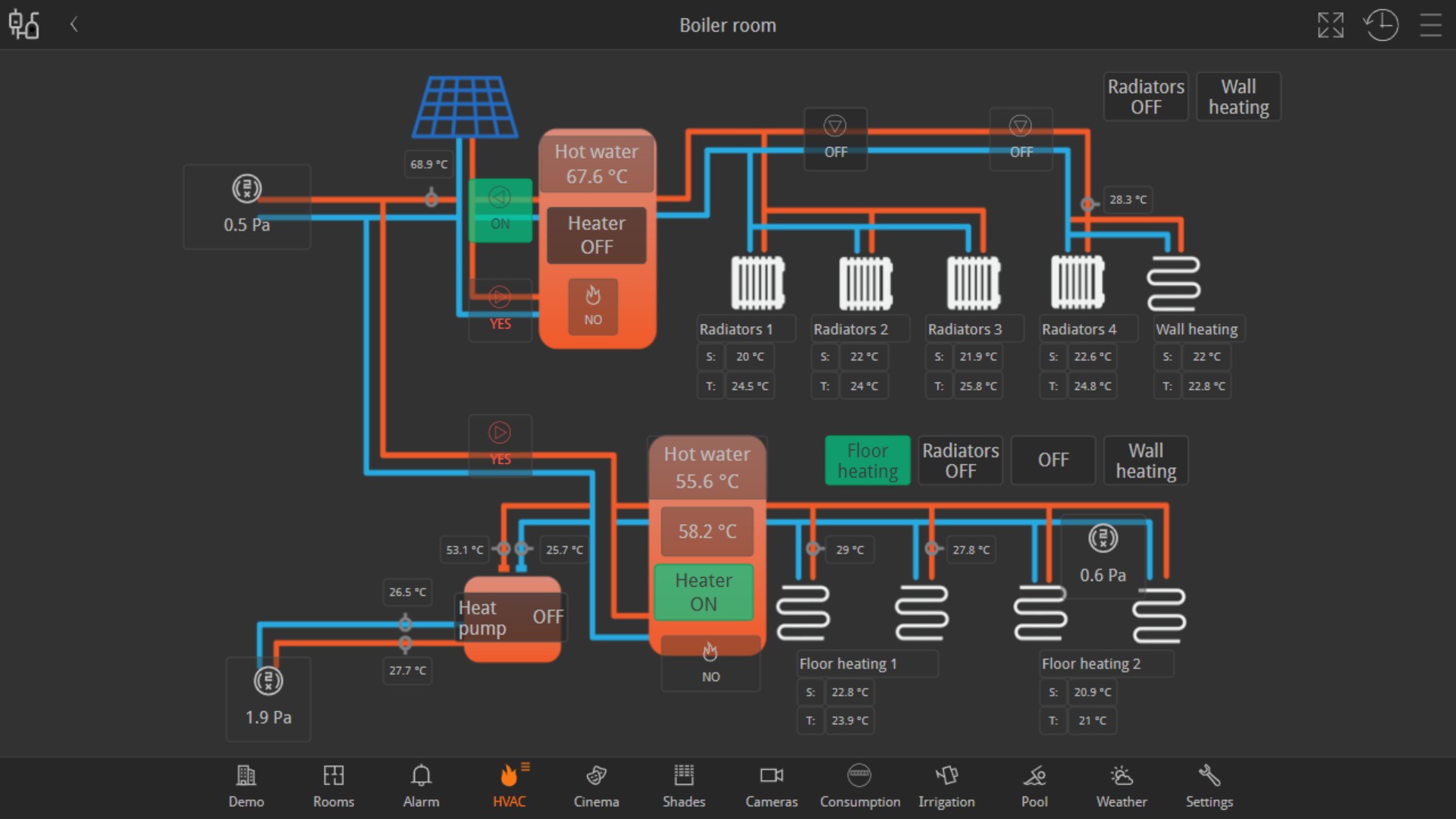Click top Radiators OFF button
Image resolution: width=1456 pixels, height=819 pixels.
(1146, 96)
